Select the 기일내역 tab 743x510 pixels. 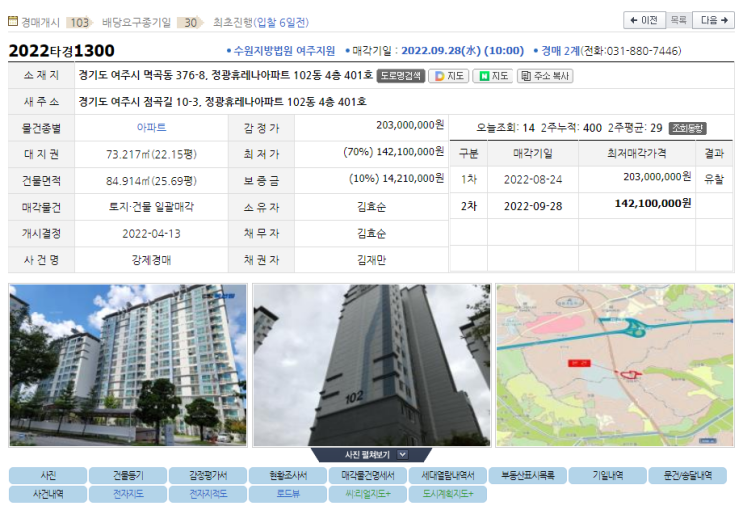click(x=607, y=475)
